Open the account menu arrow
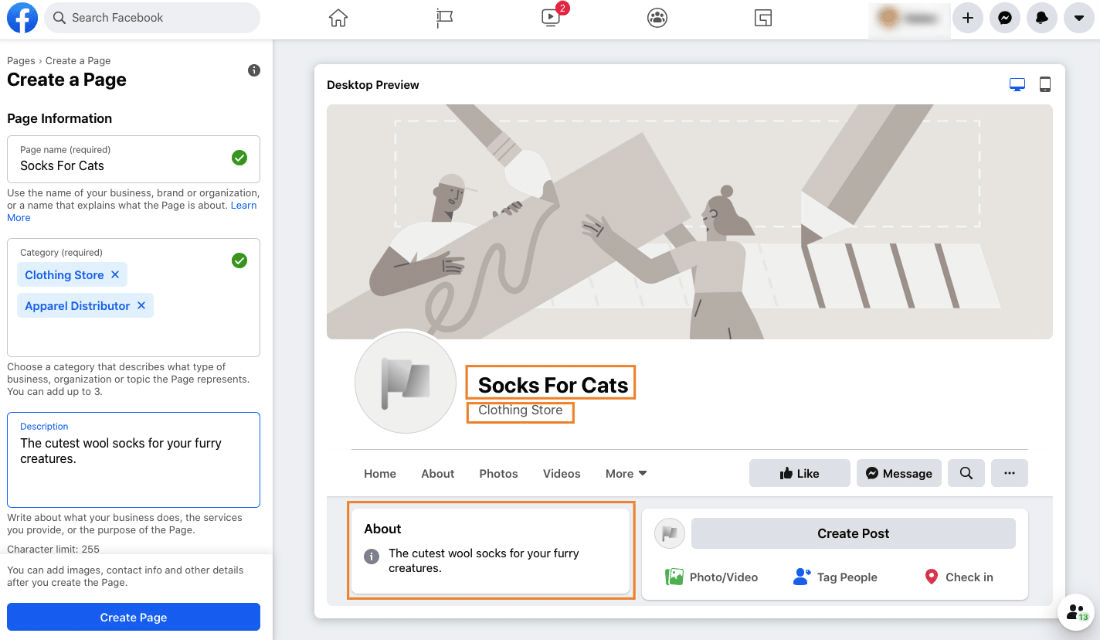 pos(1079,17)
